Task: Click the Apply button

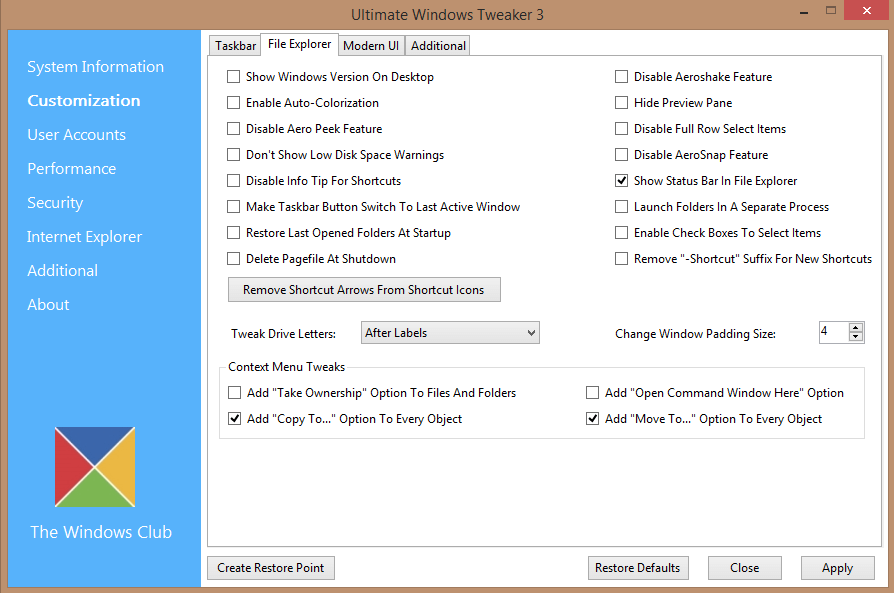Action: [x=838, y=568]
